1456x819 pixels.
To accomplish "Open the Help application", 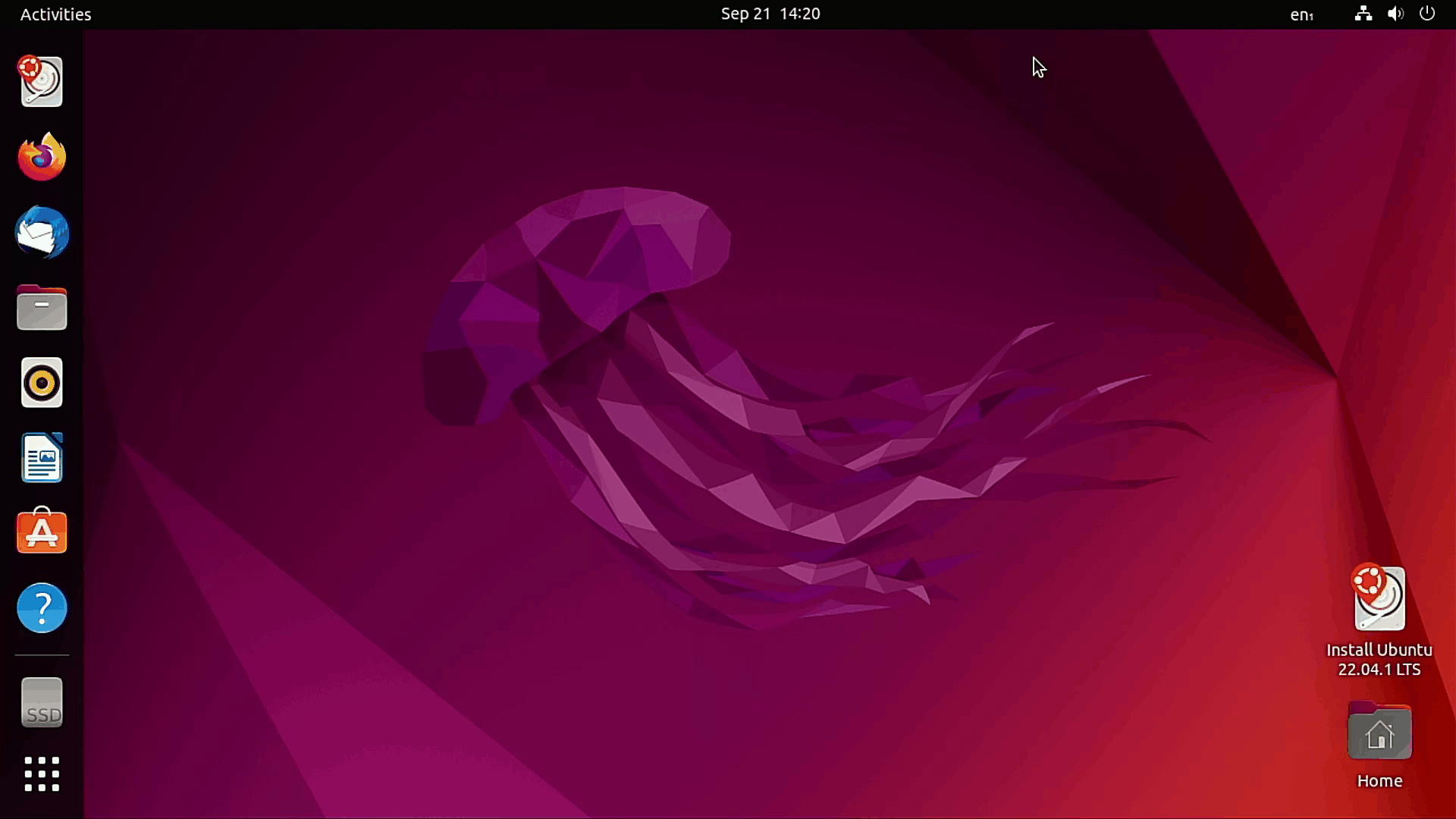I will (x=42, y=607).
